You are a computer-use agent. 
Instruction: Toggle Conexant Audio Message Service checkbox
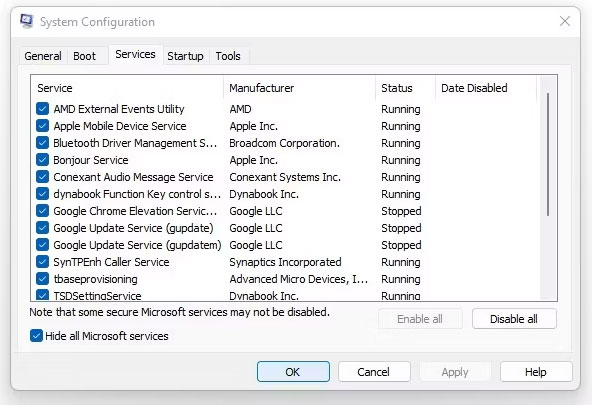[42, 177]
